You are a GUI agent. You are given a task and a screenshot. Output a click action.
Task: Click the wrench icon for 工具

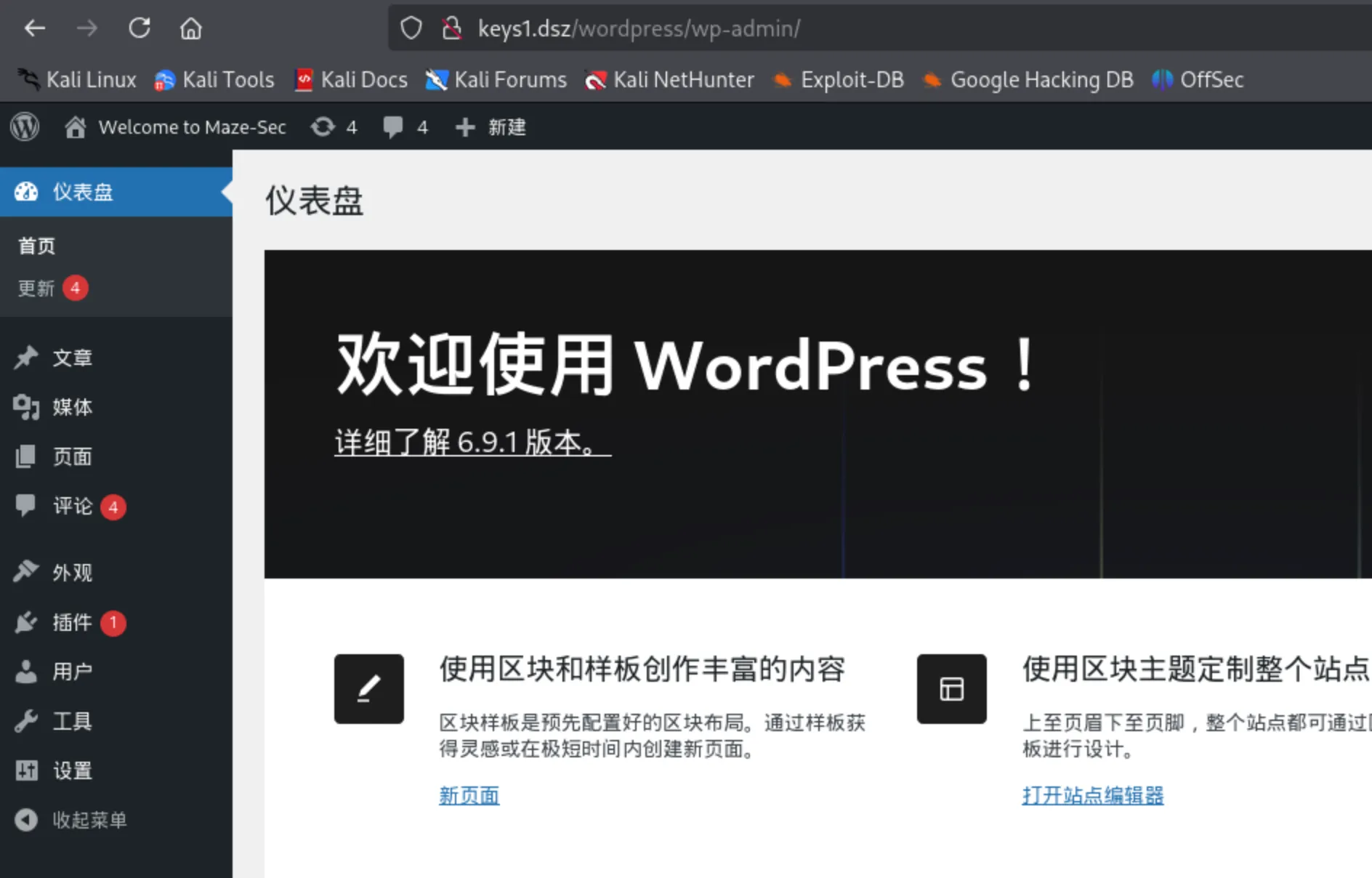[x=26, y=721]
